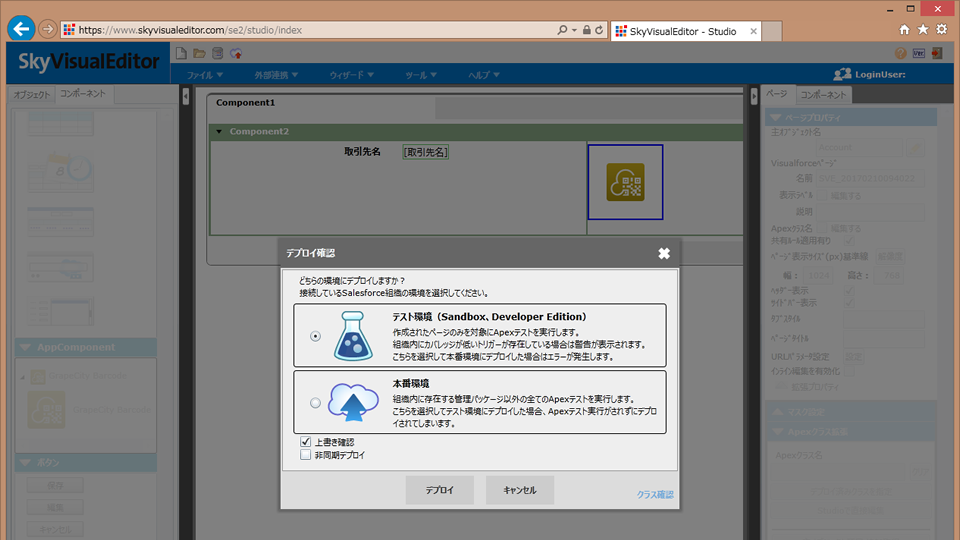Viewport: 960px width, 540px height.
Task: Click the browser favorites star icon
Action: (x=923, y=29)
